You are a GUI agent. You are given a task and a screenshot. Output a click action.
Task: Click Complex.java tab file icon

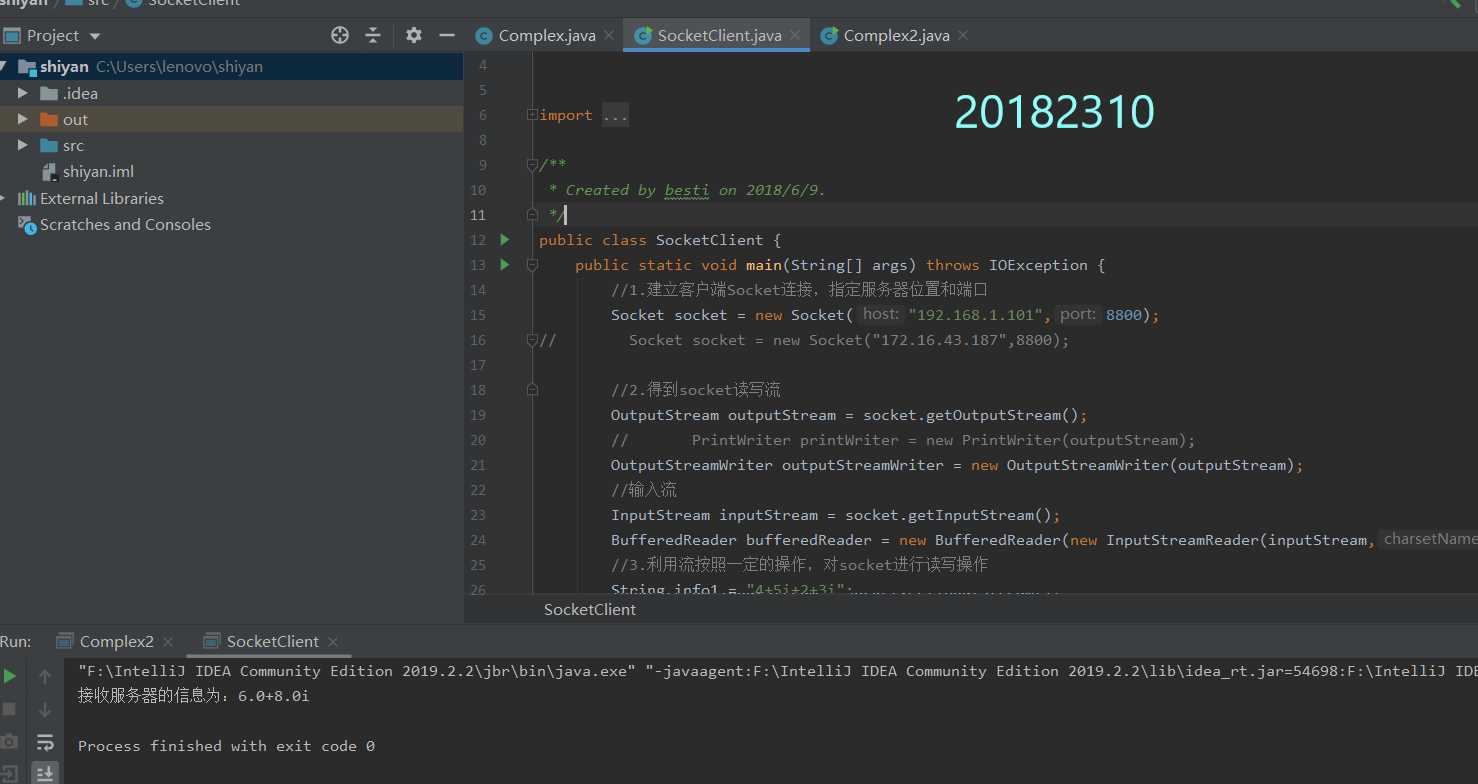pos(484,35)
